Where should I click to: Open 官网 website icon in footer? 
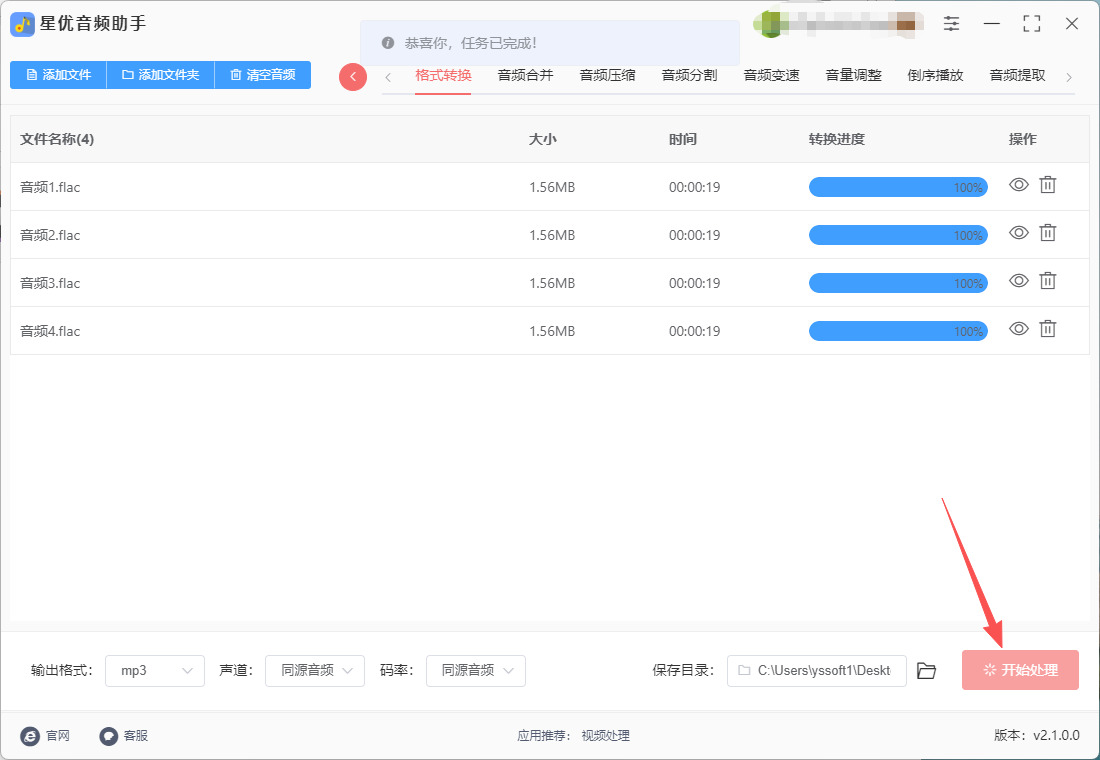tap(31, 736)
